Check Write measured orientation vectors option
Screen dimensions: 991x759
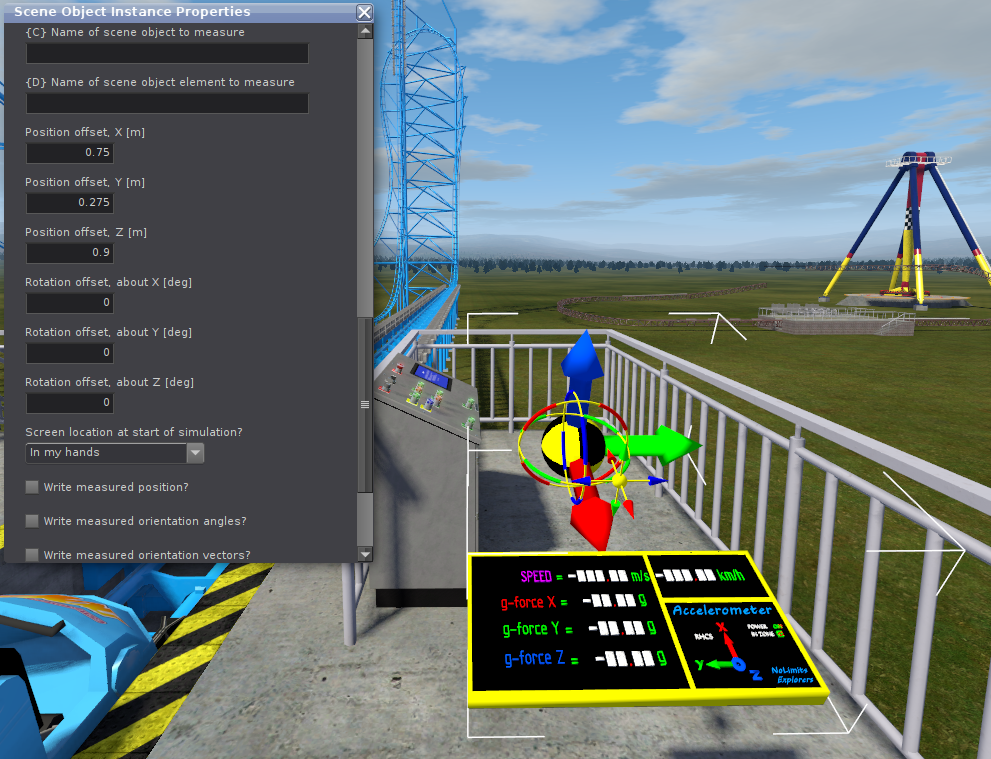pos(32,554)
